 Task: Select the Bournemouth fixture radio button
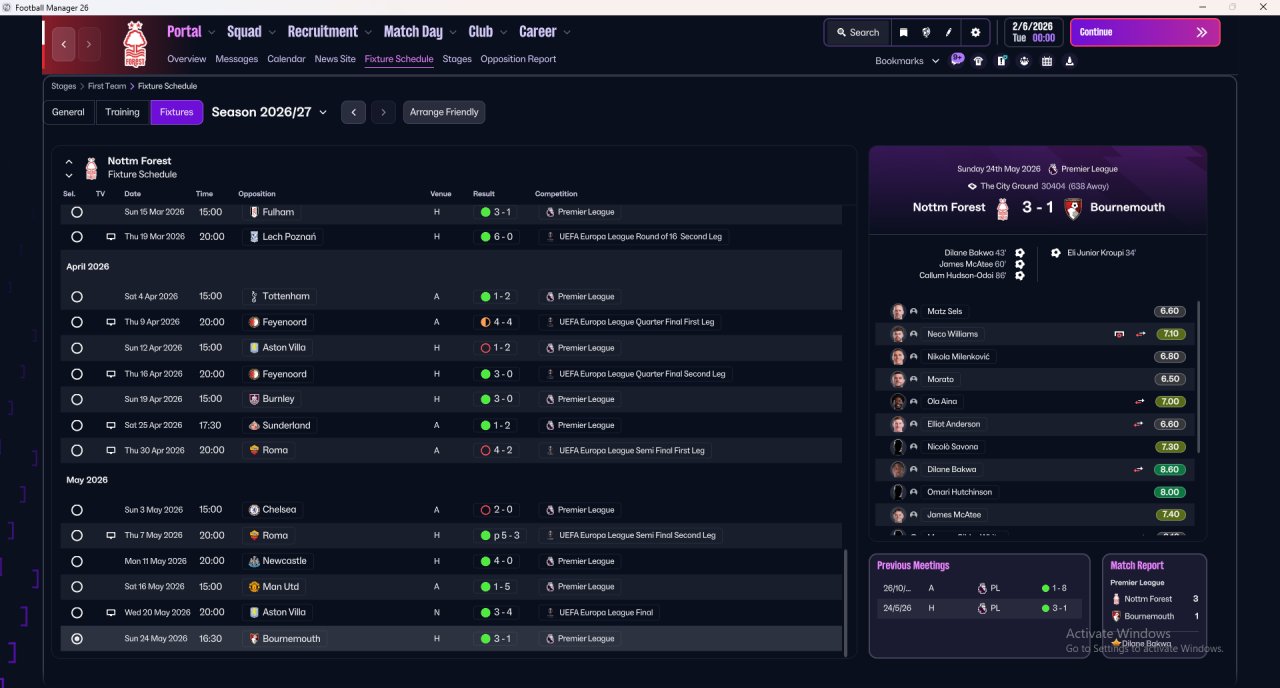pos(77,638)
